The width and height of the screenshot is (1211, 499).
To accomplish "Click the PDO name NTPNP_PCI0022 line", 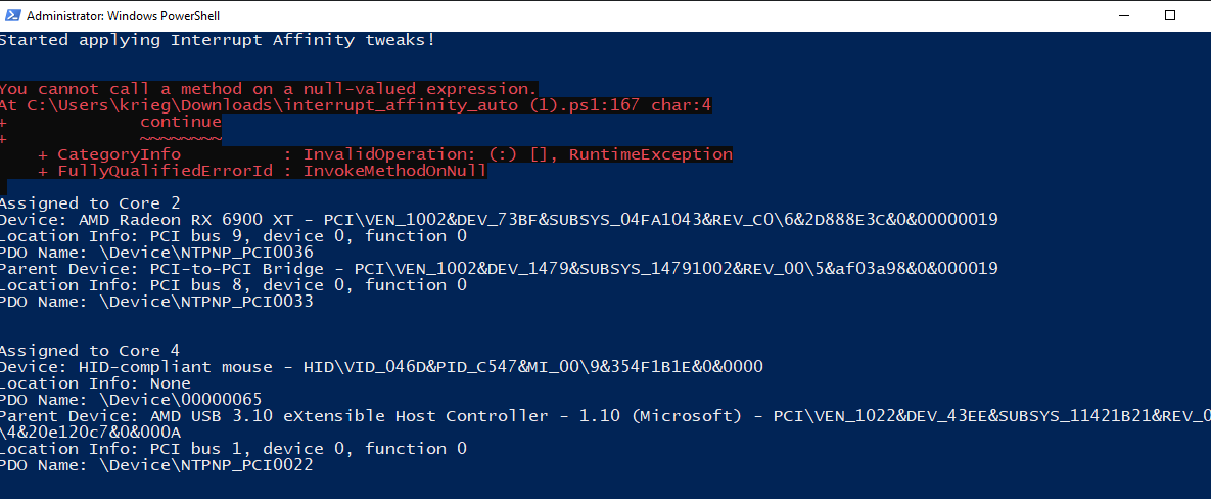I will tap(157, 464).
